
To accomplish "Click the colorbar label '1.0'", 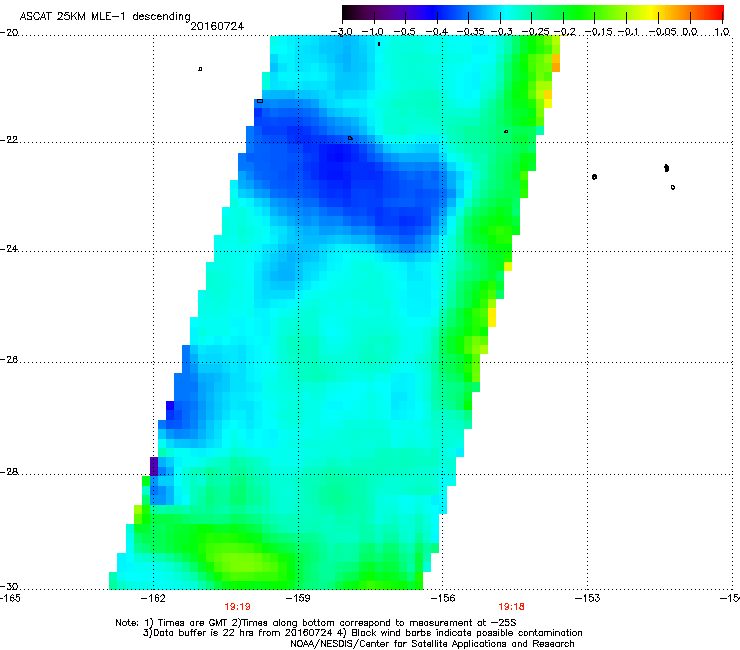I will (x=722, y=32).
